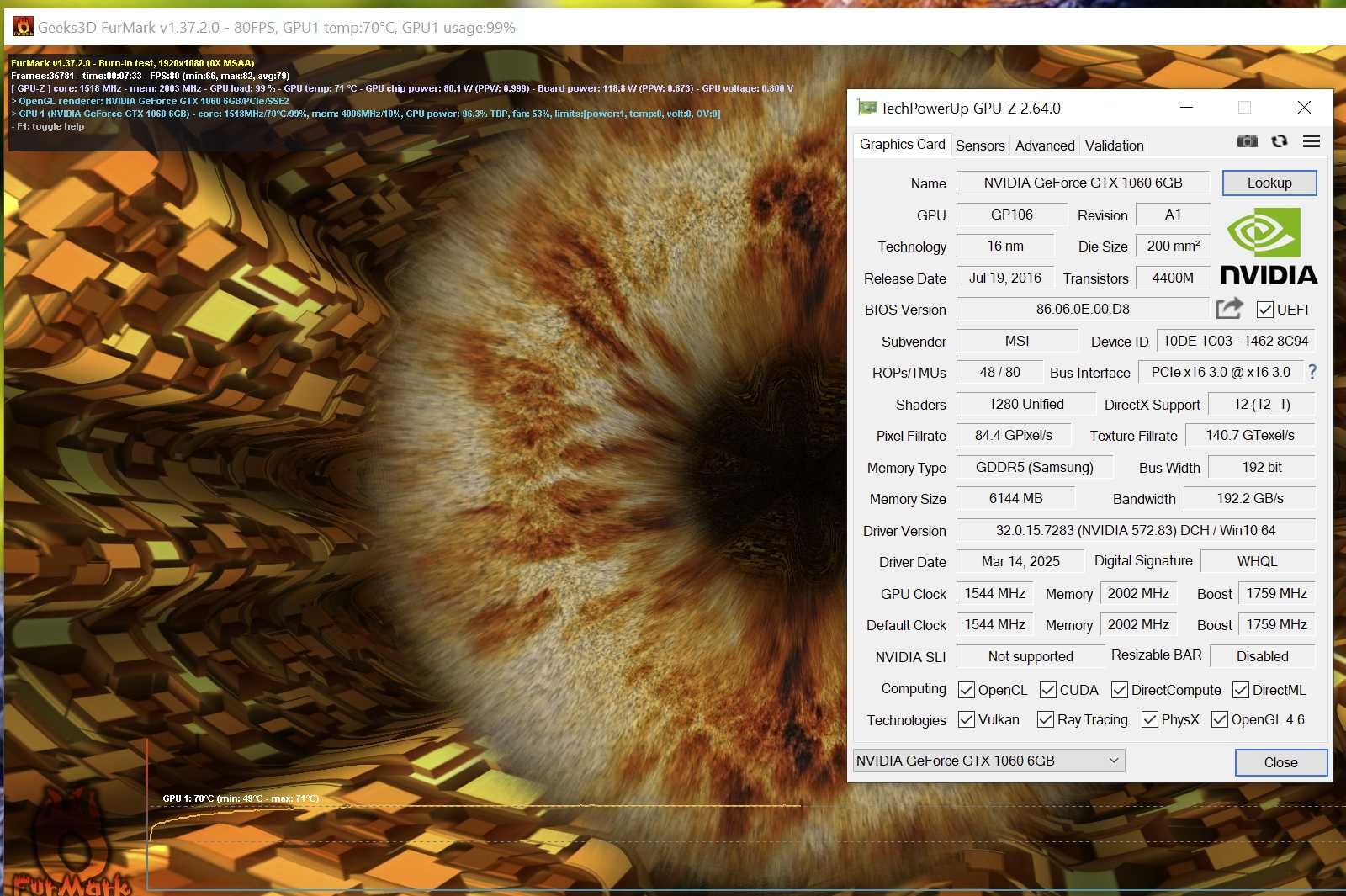Viewport: 1346px width, 896px height.
Task: Minimize the GPU-Z window
Action: [1186, 108]
